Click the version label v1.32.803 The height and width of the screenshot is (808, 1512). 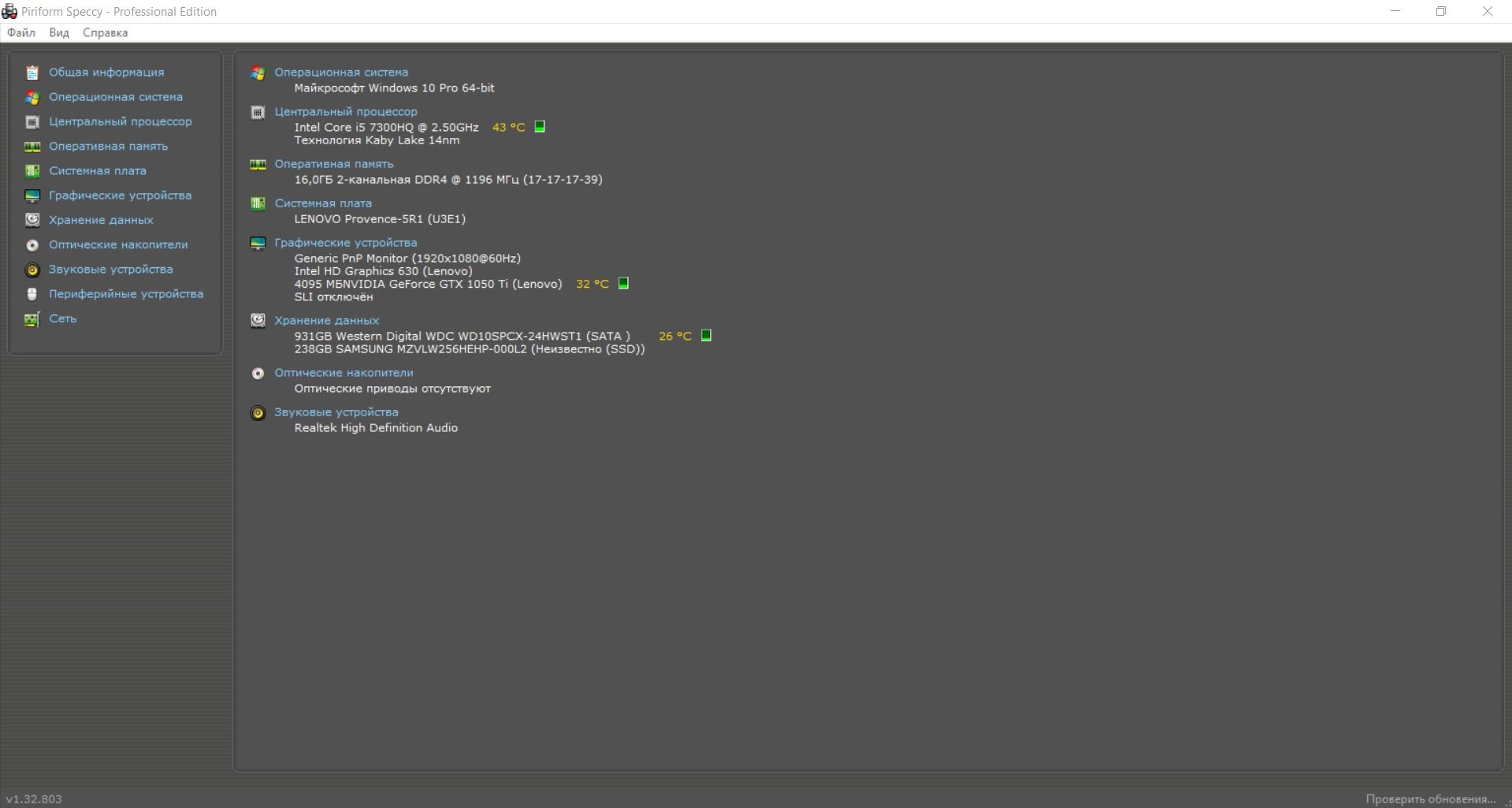[x=34, y=799]
